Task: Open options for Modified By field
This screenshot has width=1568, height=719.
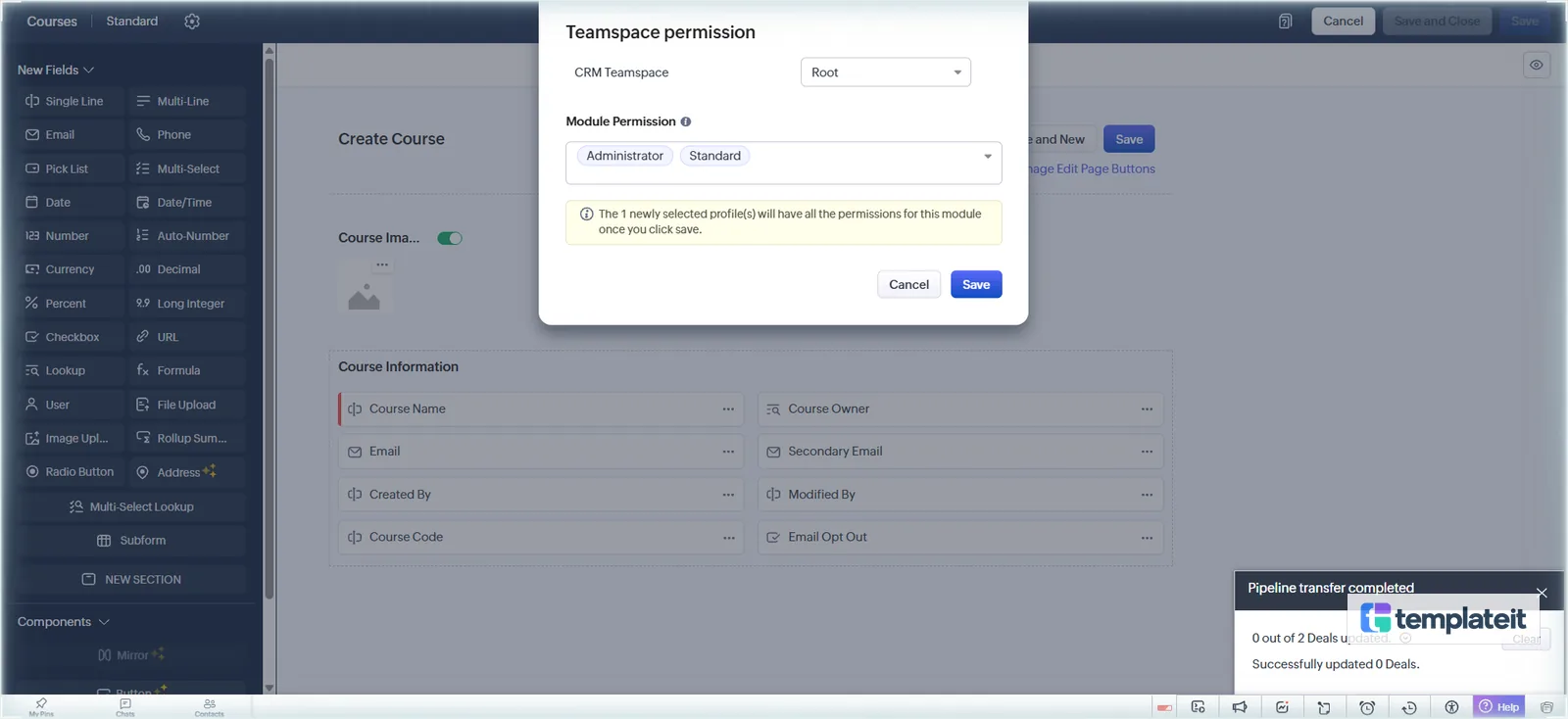Action: pyautogui.click(x=1147, y=495)
